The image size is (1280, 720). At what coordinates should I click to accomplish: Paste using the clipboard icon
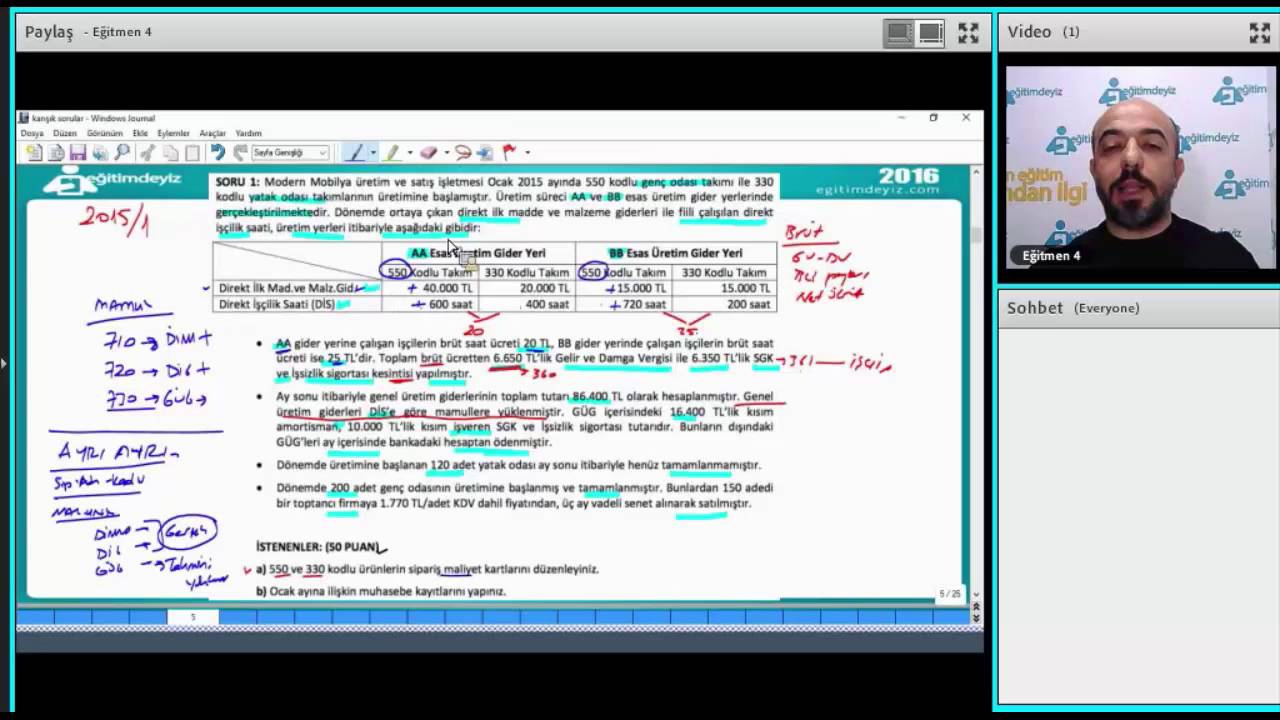coord(192,153)
